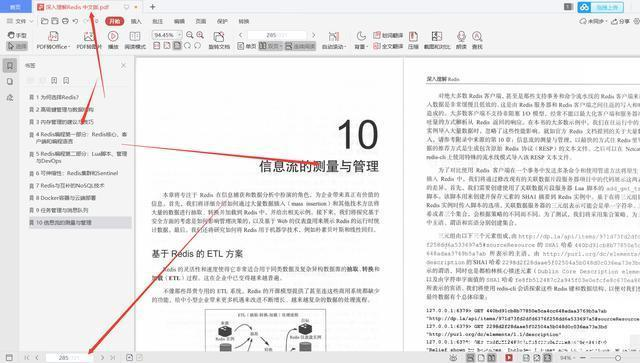Open the 编辑 ribbon tab
This screenshot has width=640, height=363.
179,21
